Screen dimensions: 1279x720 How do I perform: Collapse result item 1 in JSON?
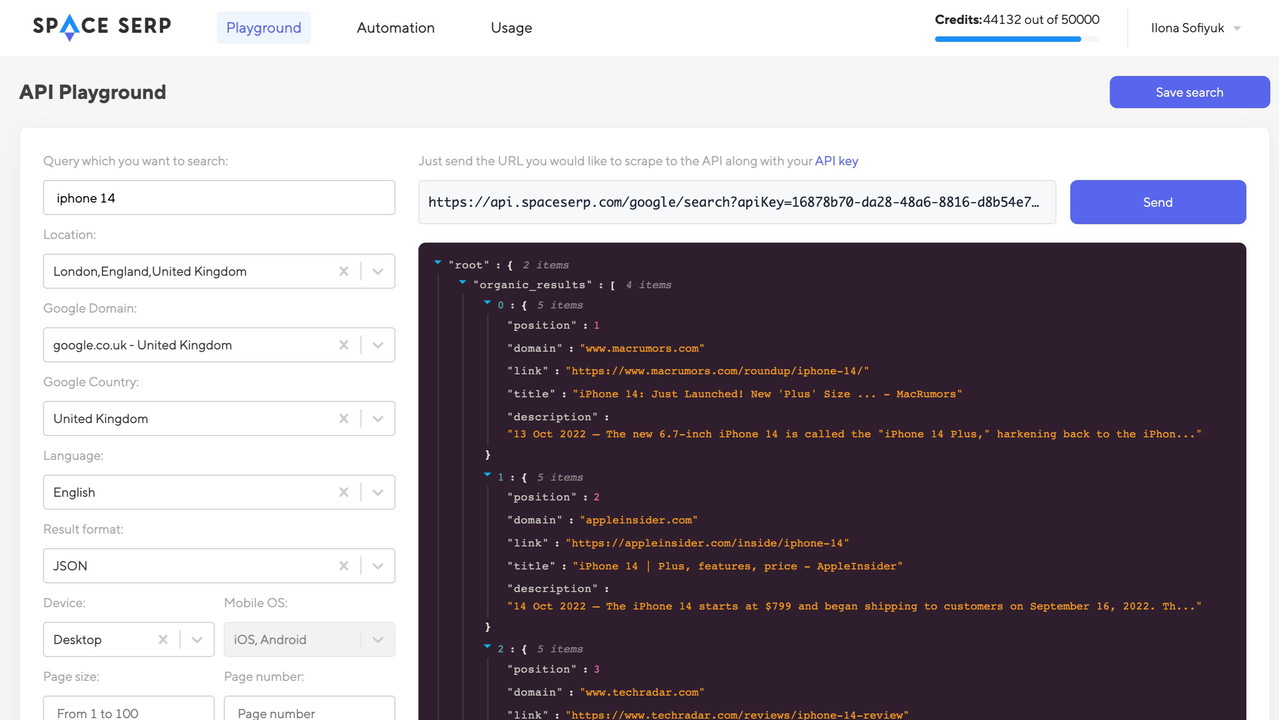487,475
